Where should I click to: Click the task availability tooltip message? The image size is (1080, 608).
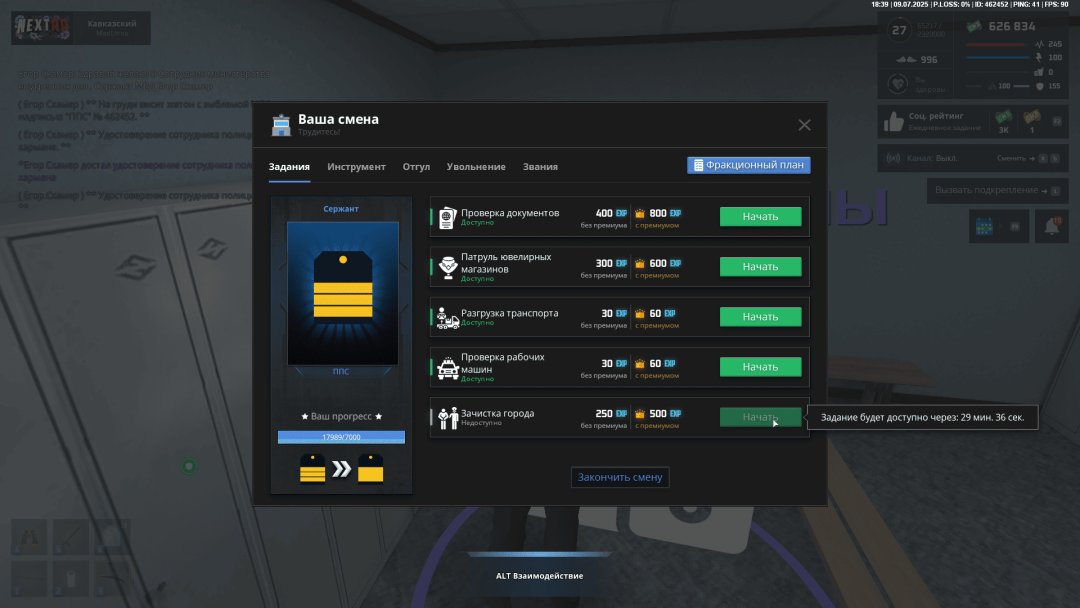922,417
